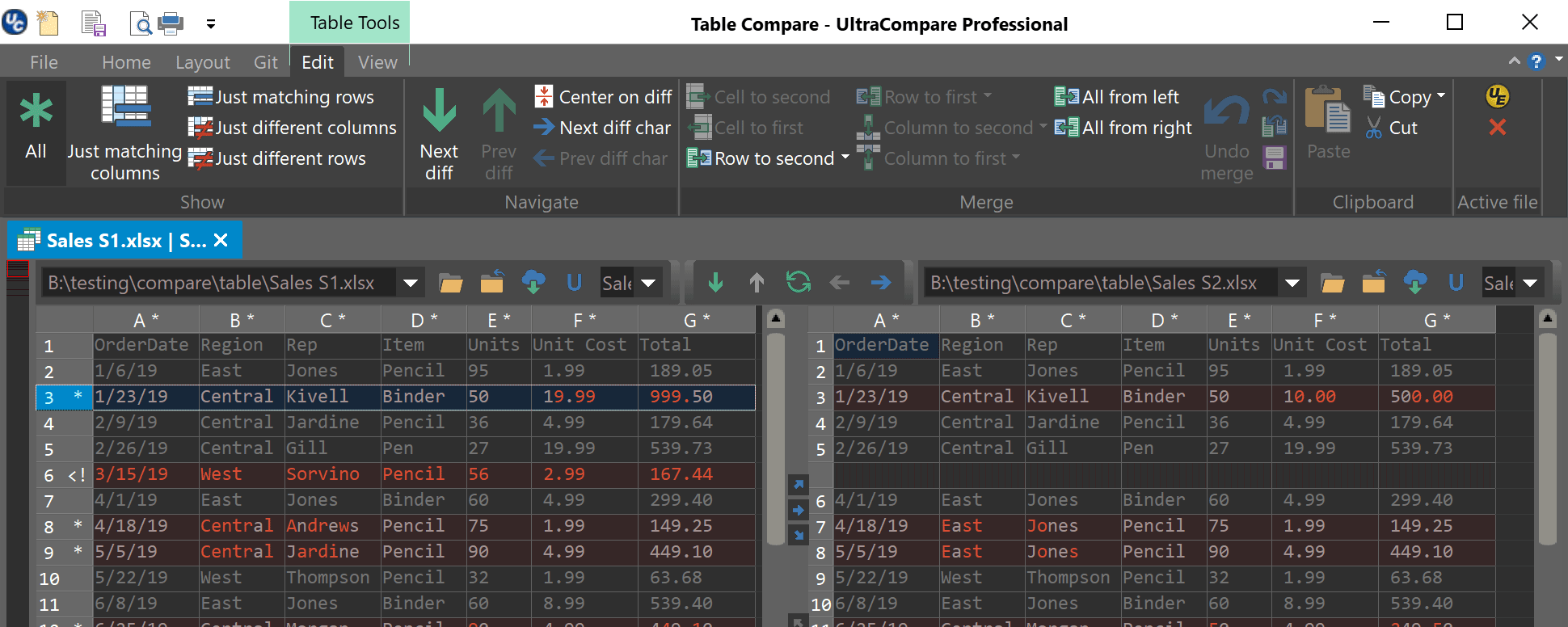Jump to Prev diff
1568x627 pixels.
point(499,134)
